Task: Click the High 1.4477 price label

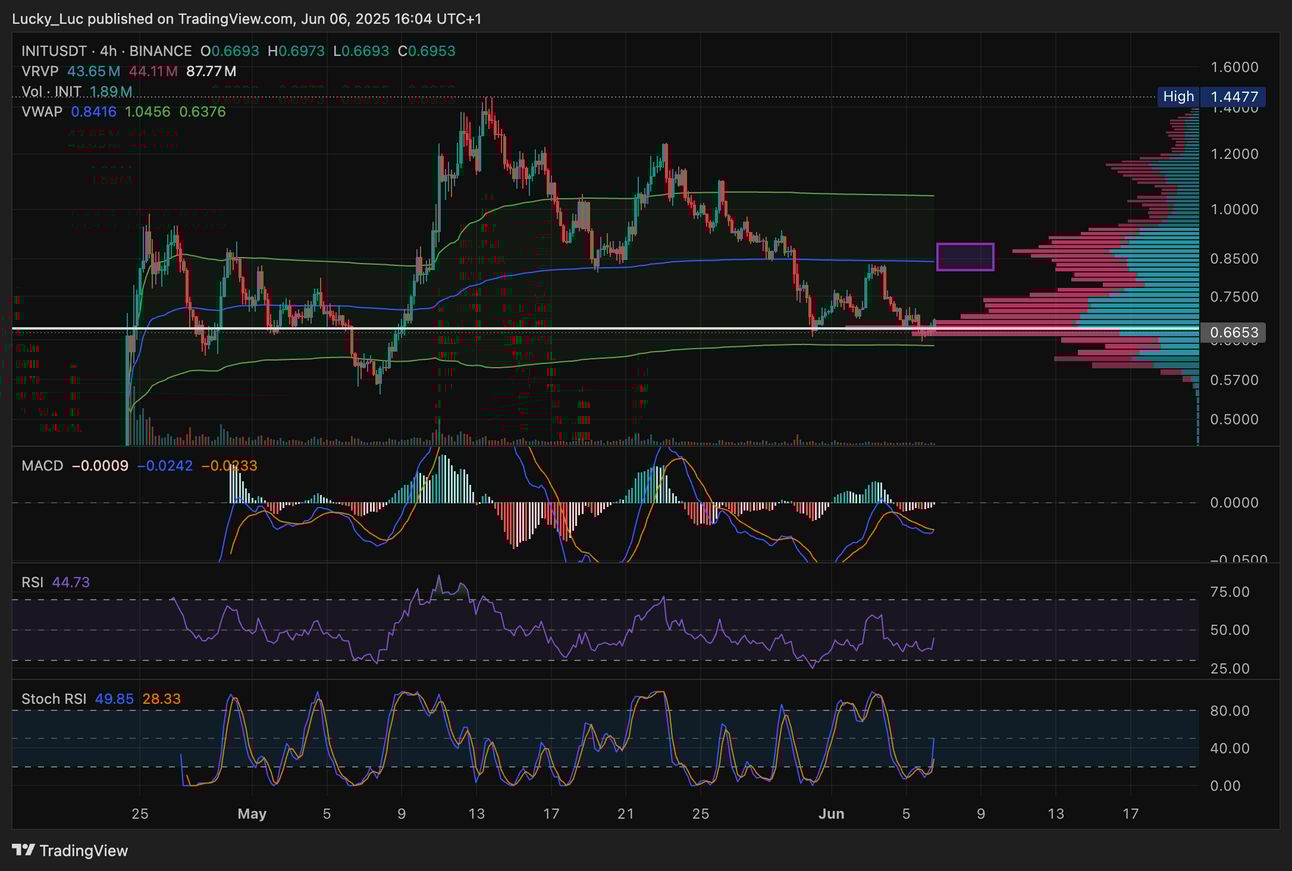Action: (x=1212, y=97)
